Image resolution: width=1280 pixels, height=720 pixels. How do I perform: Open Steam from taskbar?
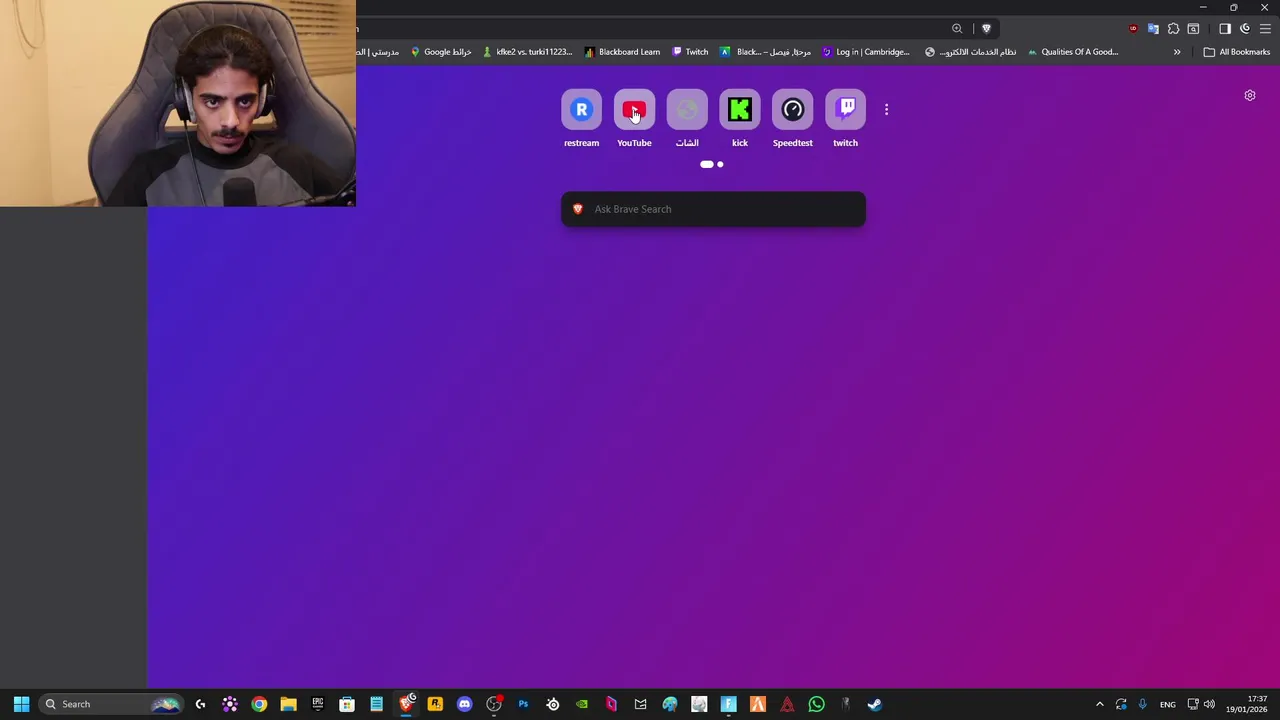tap(875, 704)
